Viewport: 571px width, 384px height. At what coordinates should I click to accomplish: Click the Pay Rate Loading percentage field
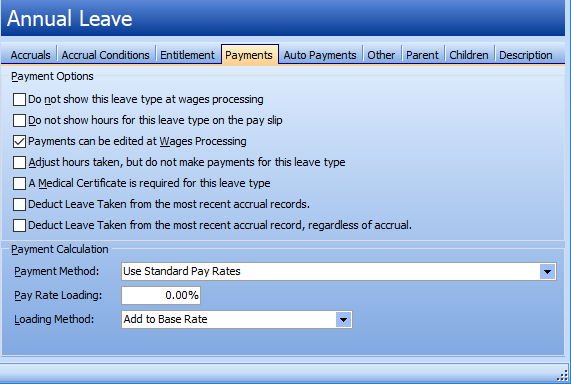tap(161, 295)
